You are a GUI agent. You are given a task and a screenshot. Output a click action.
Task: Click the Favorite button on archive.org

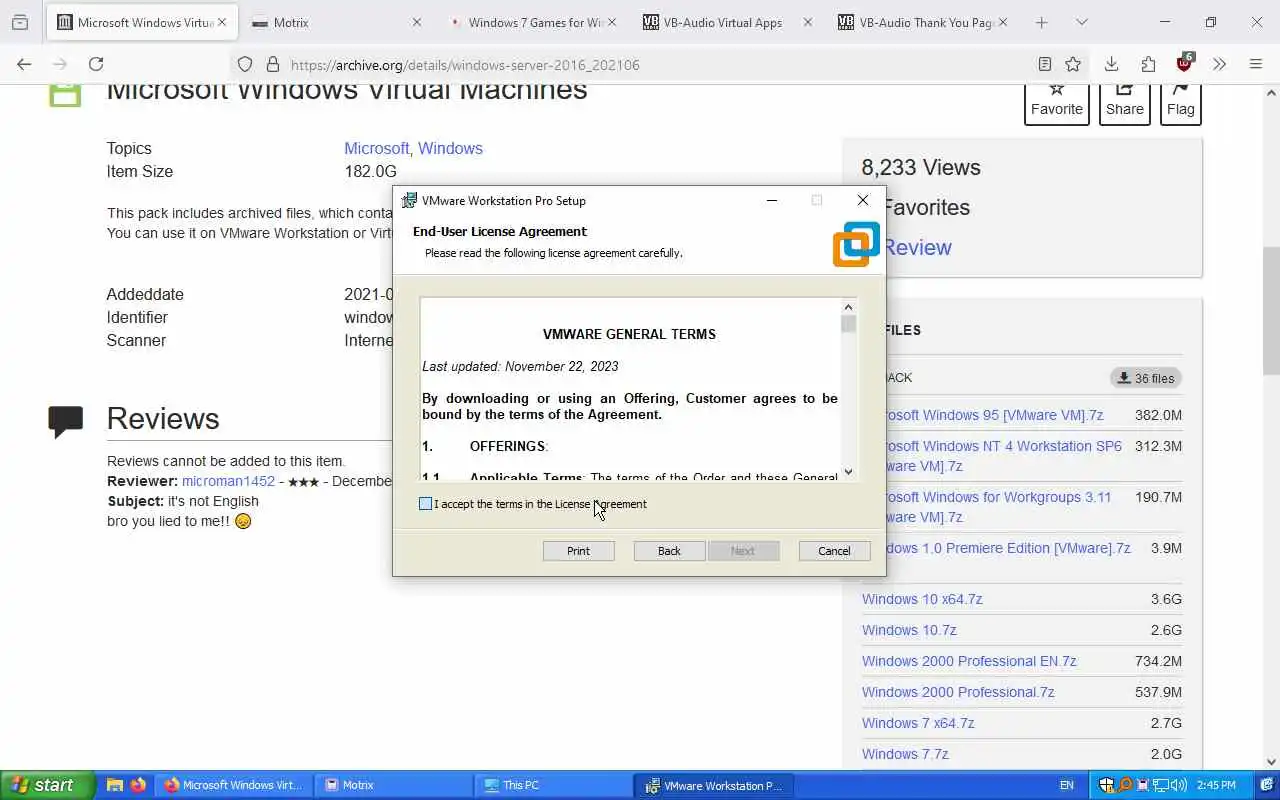1056,104
